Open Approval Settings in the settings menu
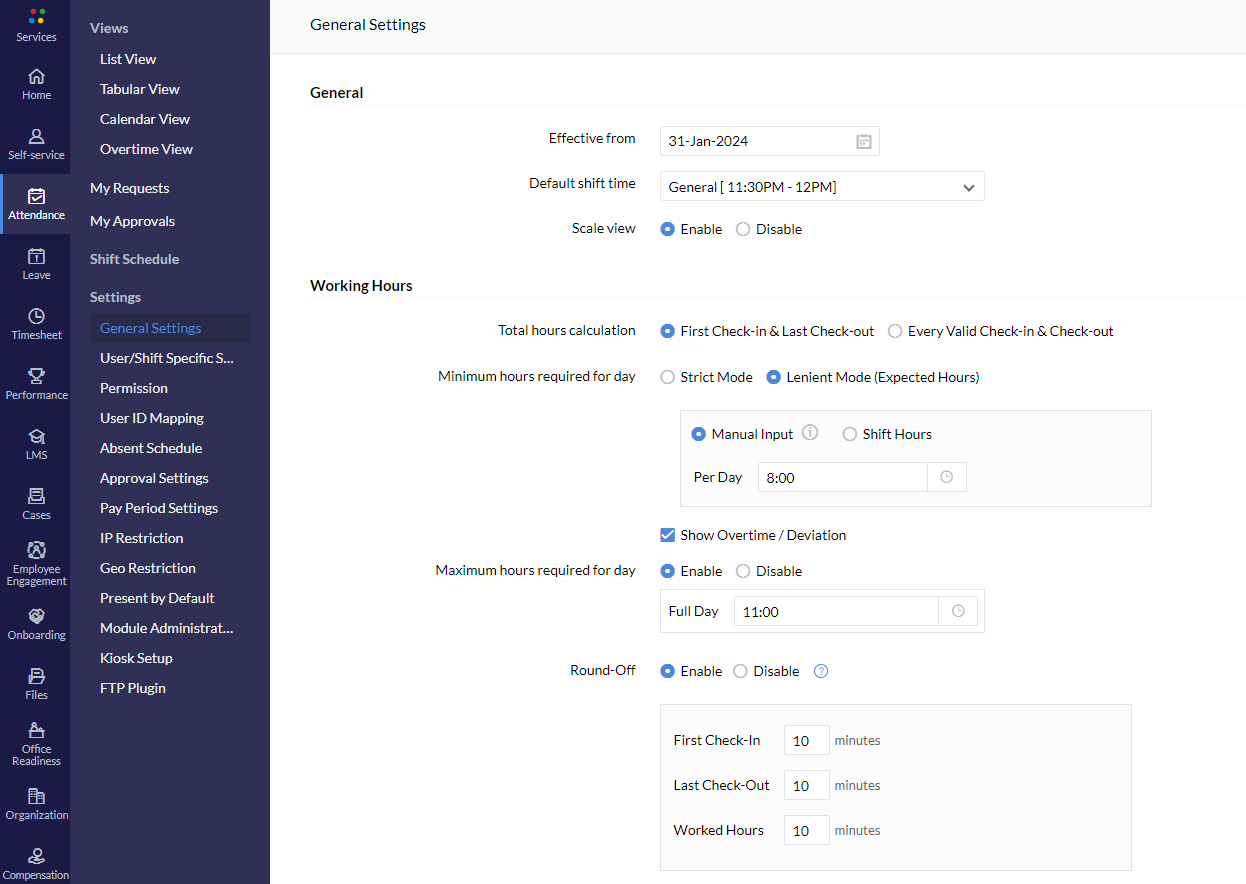Image resolution: width=1246 pixels, height=884 pixels. point(154,478)
